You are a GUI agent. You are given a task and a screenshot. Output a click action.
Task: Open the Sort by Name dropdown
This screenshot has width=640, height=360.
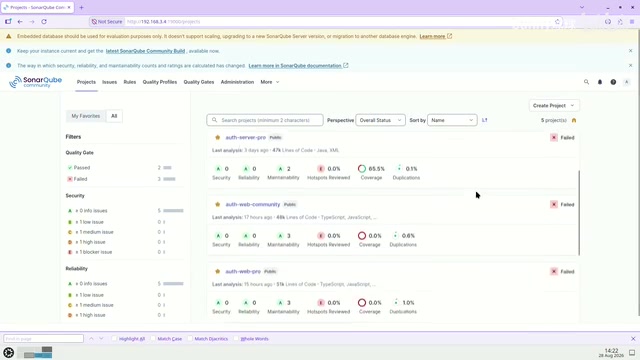click(x=452, y=120)
